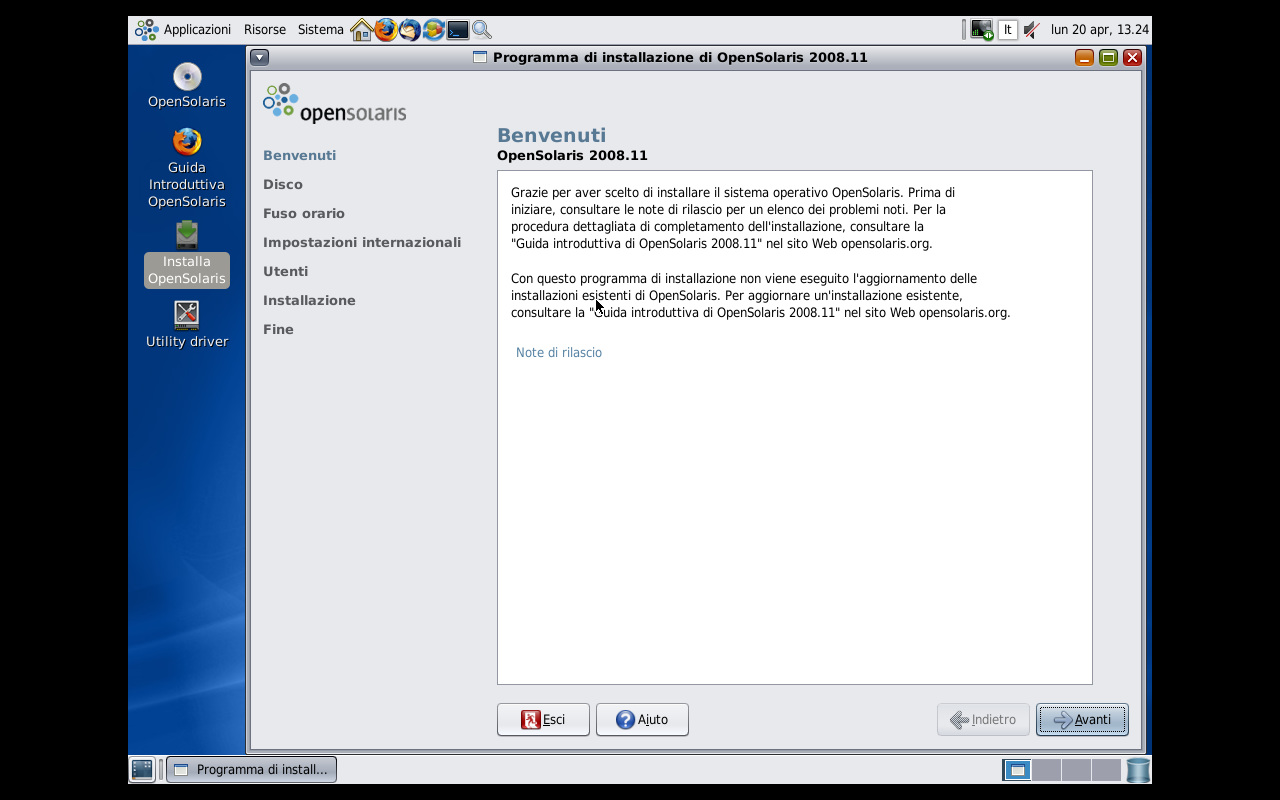Click the magnifier search icon in the top panel
1280x800 pixels.
[482, 30]
